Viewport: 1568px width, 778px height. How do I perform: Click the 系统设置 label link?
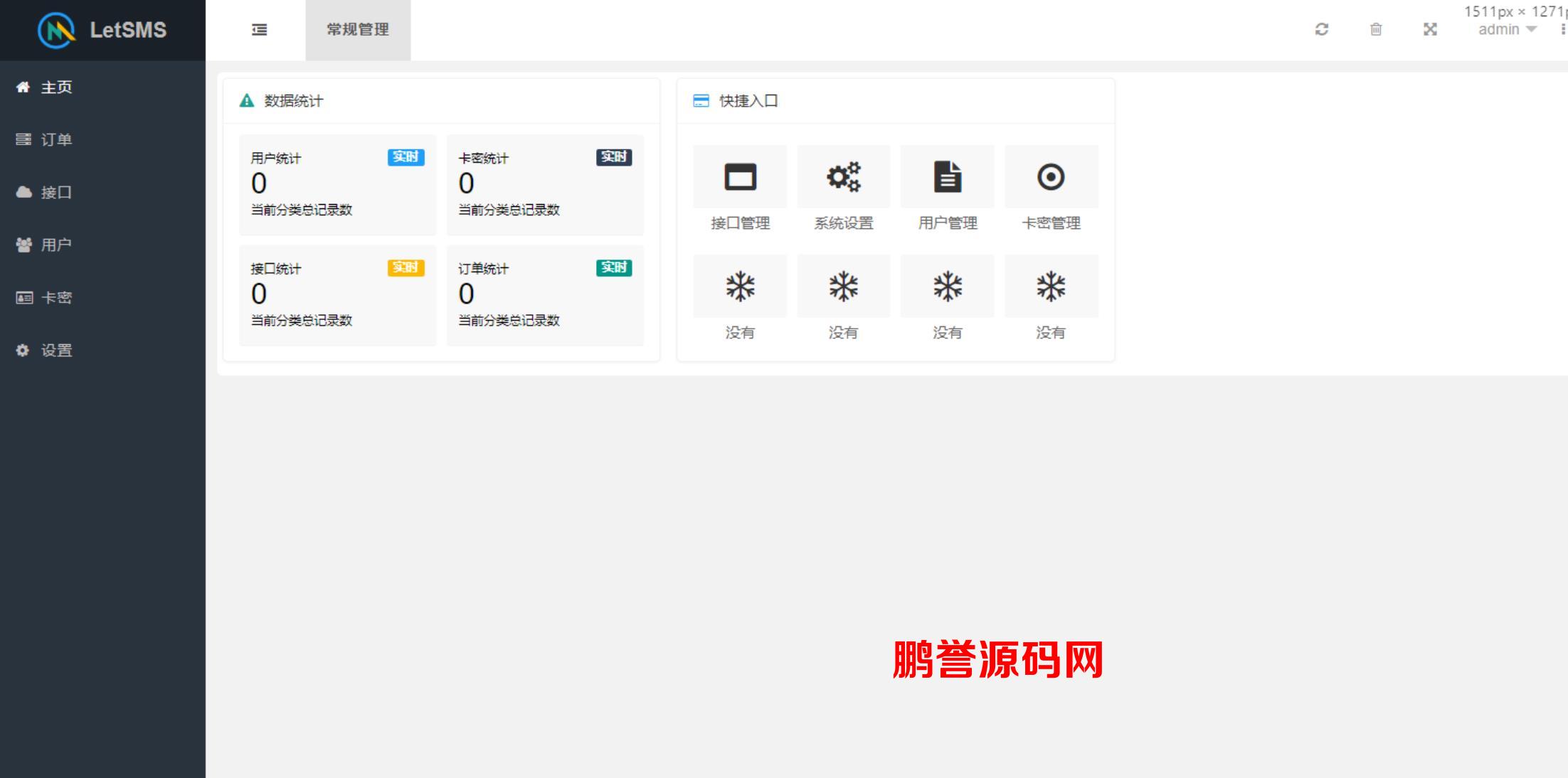(x=844, y=223)
